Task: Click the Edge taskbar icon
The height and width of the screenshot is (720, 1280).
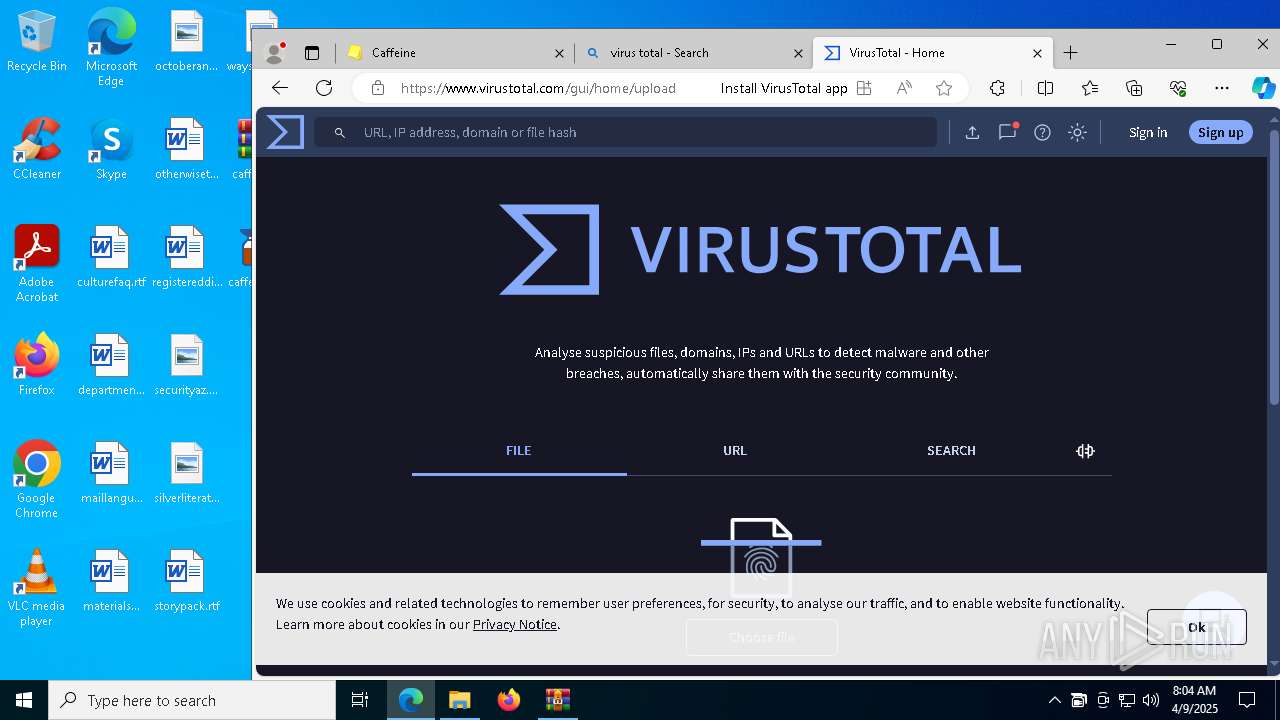Action: 411,700
